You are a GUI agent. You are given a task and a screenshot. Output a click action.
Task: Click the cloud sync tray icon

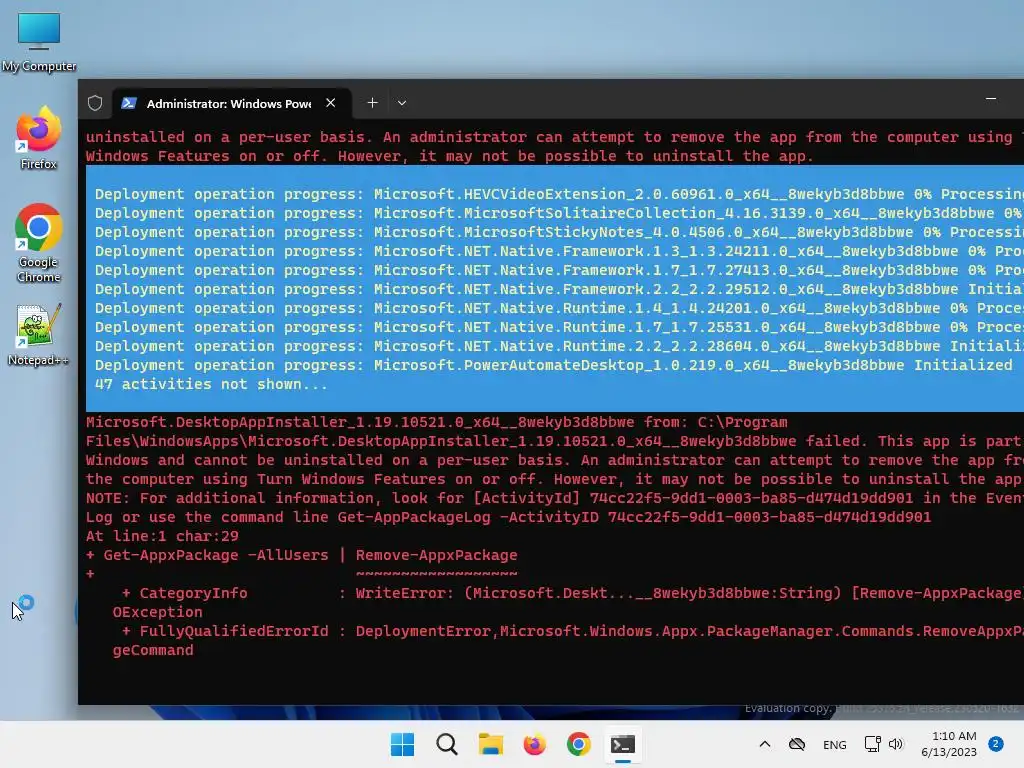tap(797, 744)
